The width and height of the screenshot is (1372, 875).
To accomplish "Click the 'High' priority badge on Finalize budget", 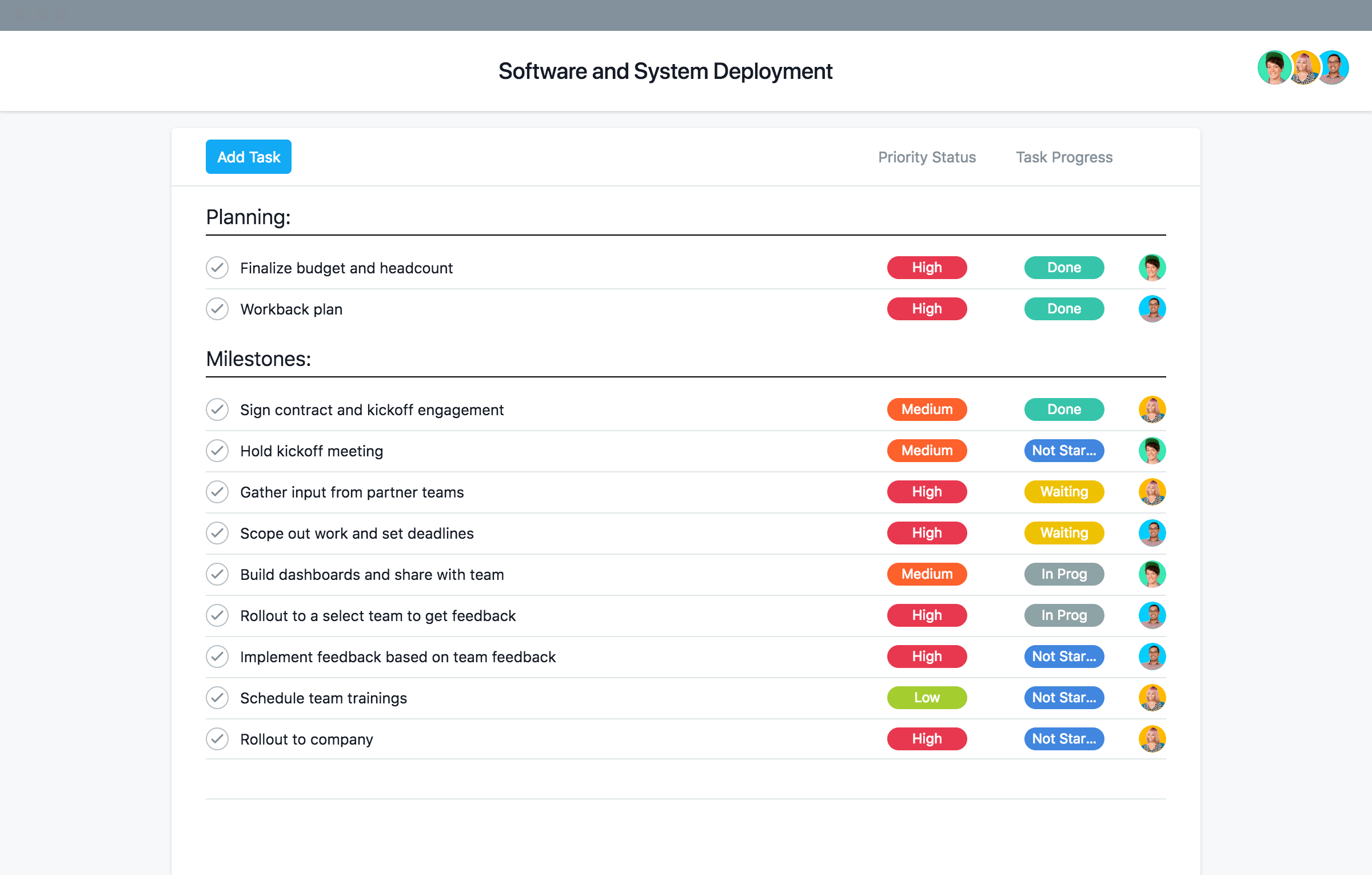I will [x=925, y=267].
